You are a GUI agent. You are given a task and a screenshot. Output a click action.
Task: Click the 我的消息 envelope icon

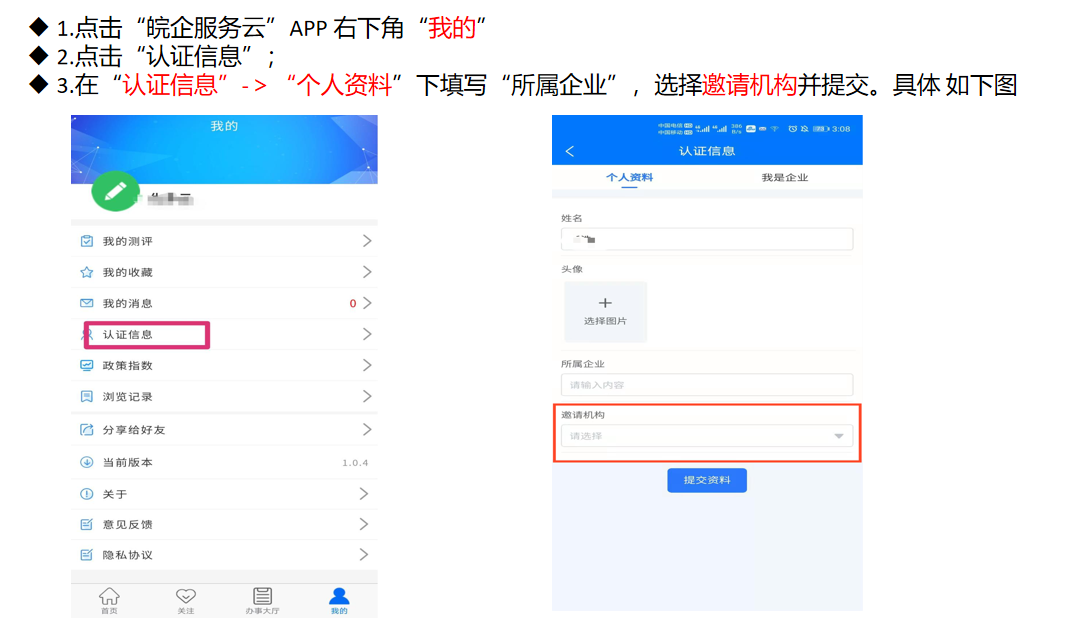coord(87,303)
